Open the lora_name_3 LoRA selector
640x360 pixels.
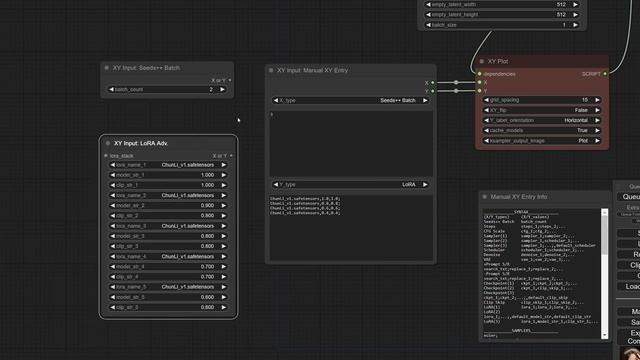[x=168, y=226]
